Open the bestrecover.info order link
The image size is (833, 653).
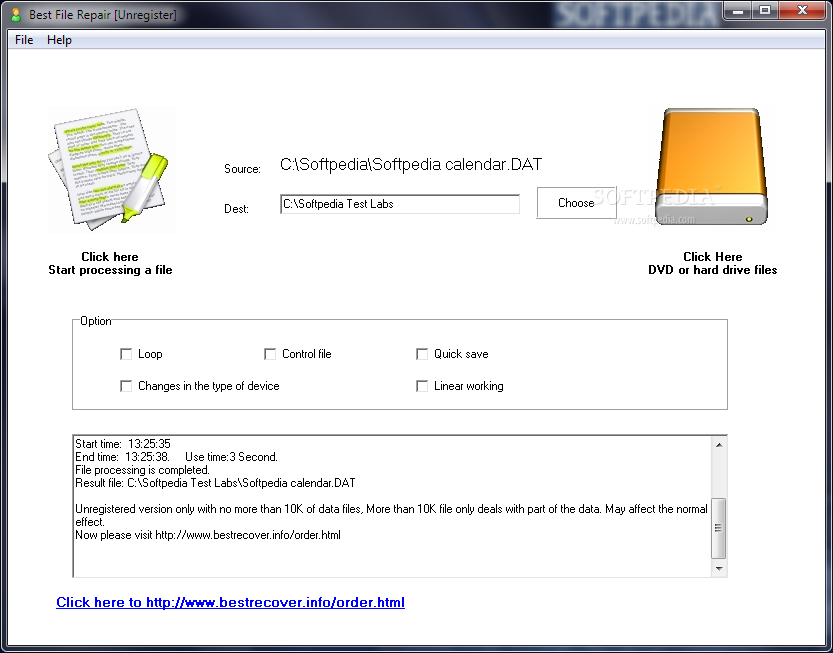pos(231,603)
